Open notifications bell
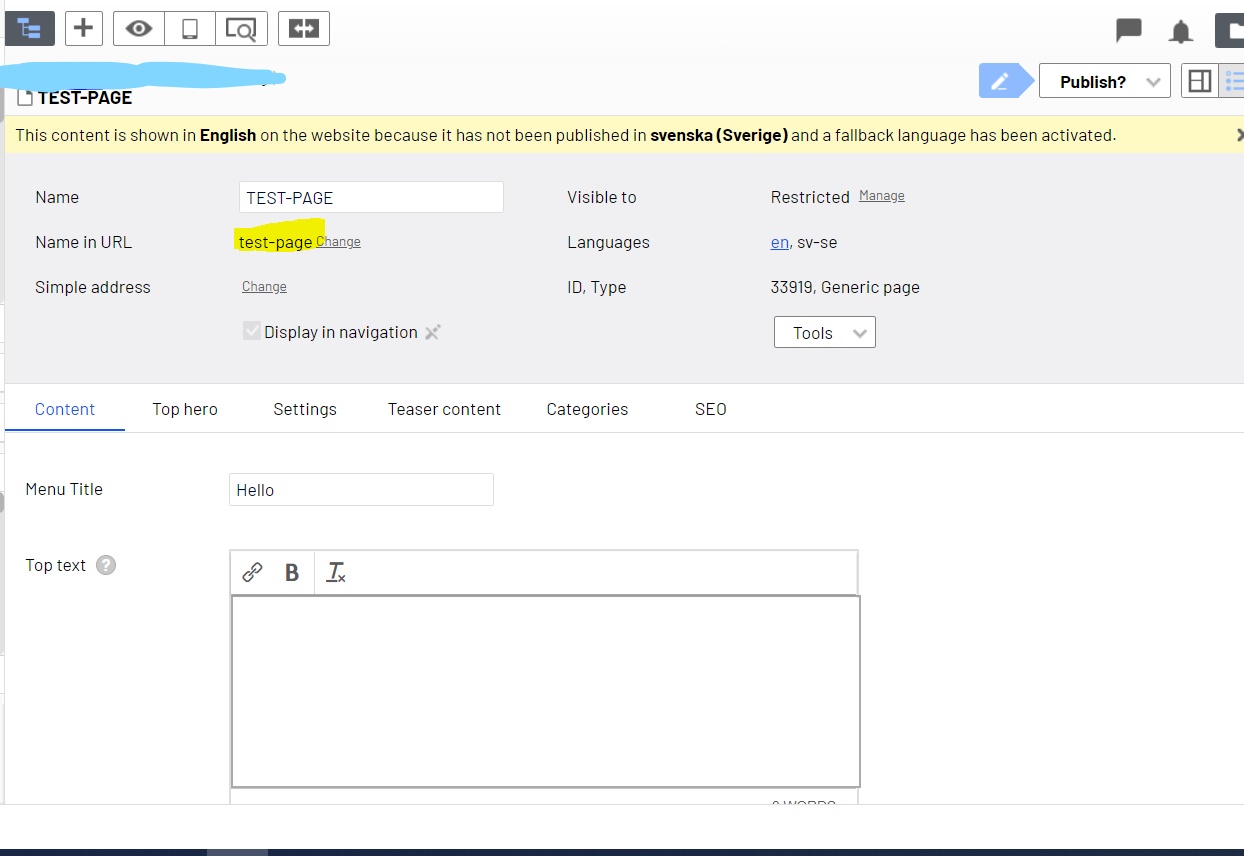 (1181, 32)
